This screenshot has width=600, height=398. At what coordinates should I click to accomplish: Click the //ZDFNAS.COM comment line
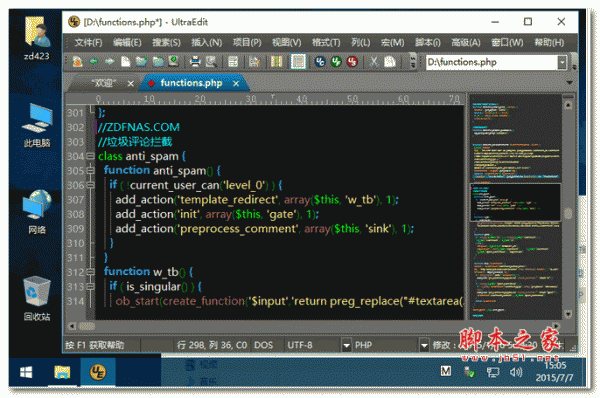[139, 127]
